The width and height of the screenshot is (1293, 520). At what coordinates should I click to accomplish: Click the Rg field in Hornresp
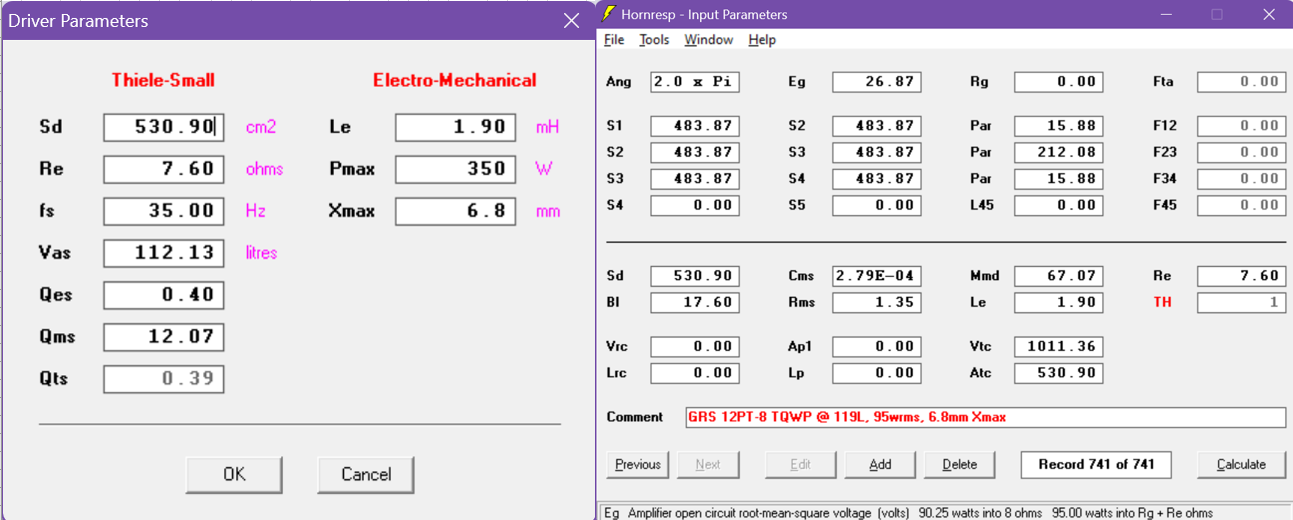coord(1059,82)
